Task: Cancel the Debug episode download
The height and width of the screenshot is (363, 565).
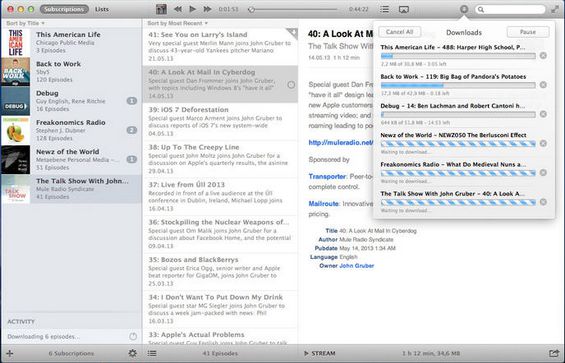Action: point(543,114)
